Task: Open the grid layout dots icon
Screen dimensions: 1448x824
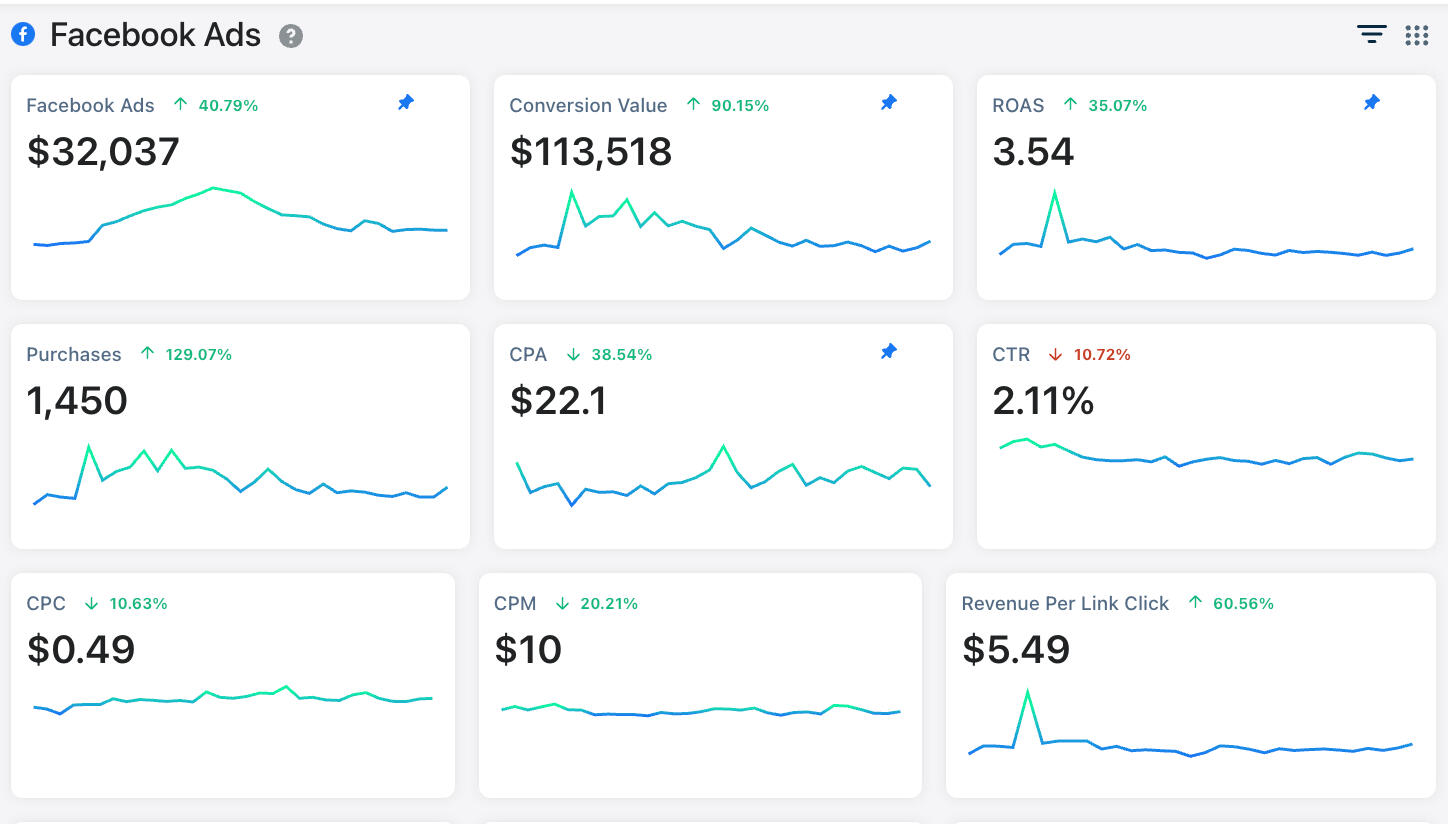Action: click(1416, 35)
